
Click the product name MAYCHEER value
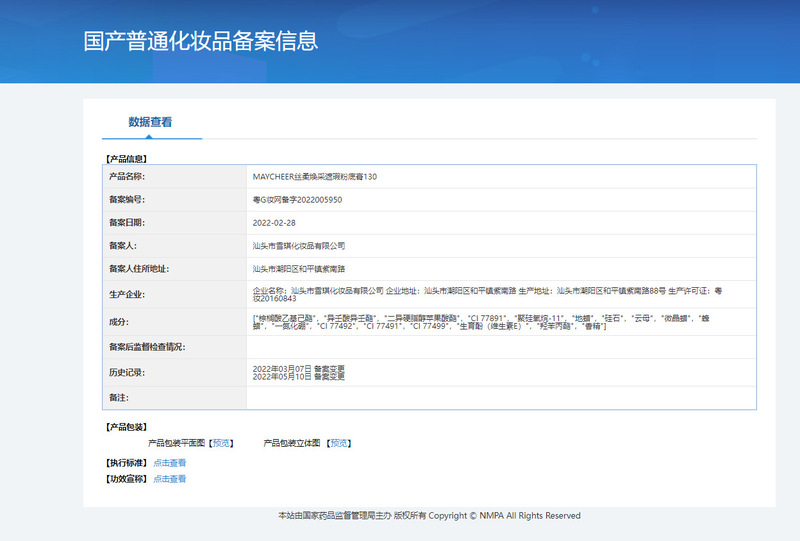point(315,176)
